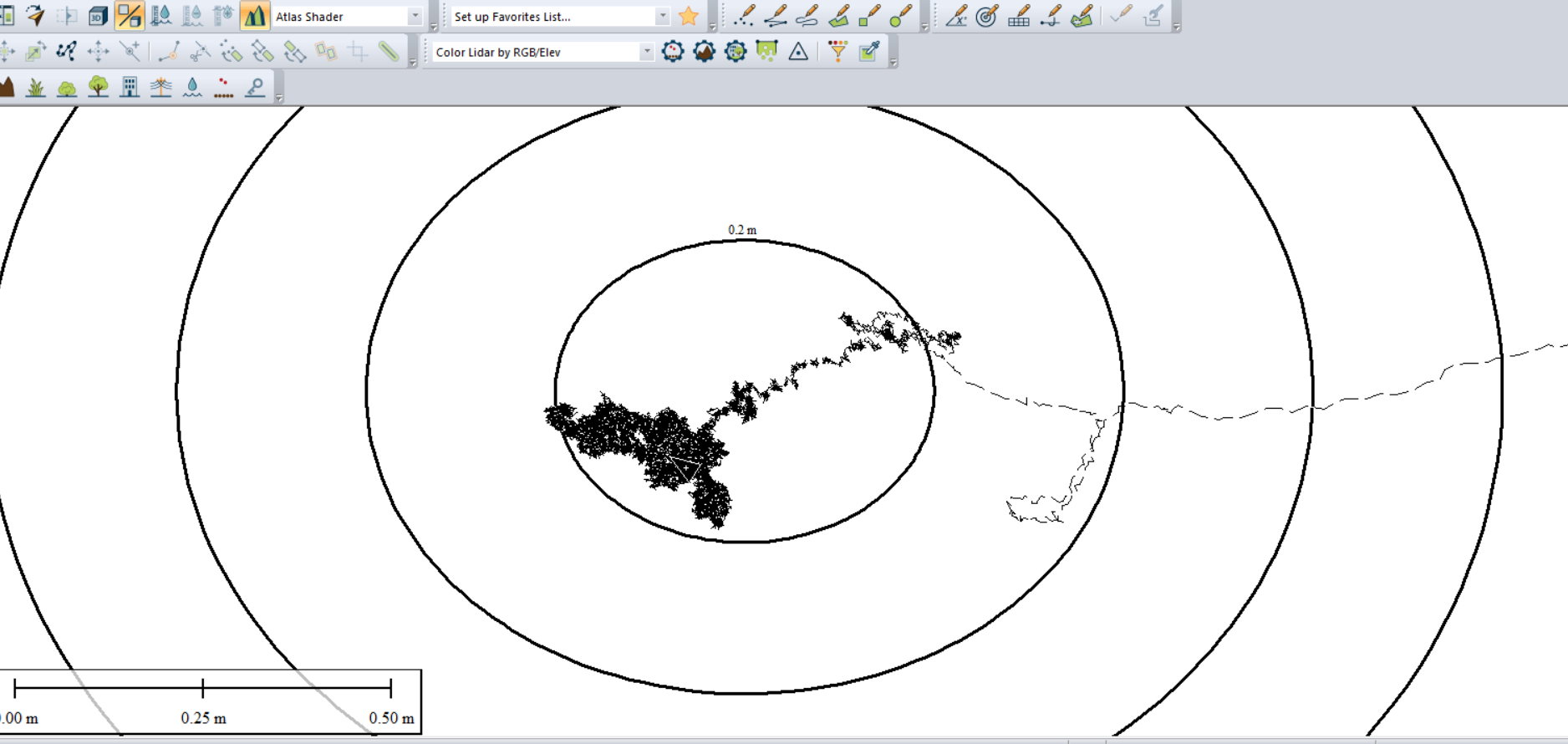Expand the Atlas Shader dropdown
Image resolution: width=1568 pixels, height=744 pixels.
point(415,17)
